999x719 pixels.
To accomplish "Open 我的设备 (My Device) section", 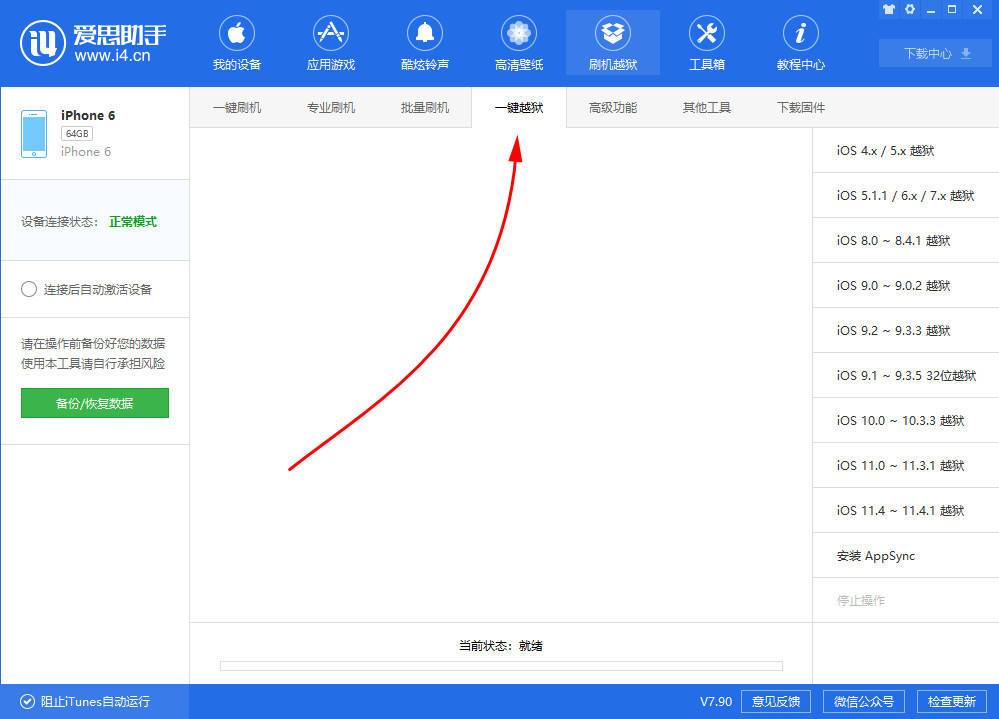I will [236, 42].
